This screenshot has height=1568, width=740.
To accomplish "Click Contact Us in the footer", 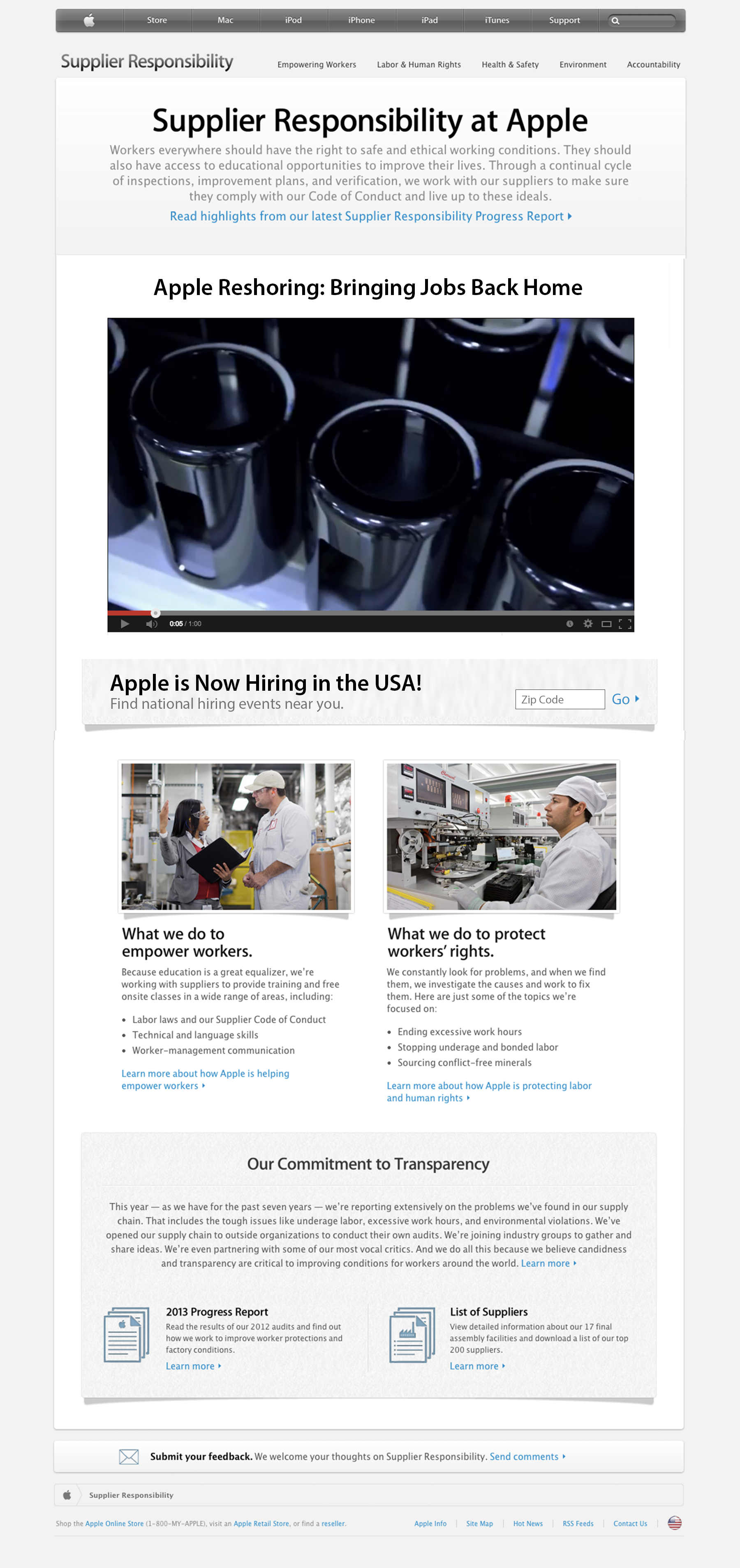I will click(630, 1524).
